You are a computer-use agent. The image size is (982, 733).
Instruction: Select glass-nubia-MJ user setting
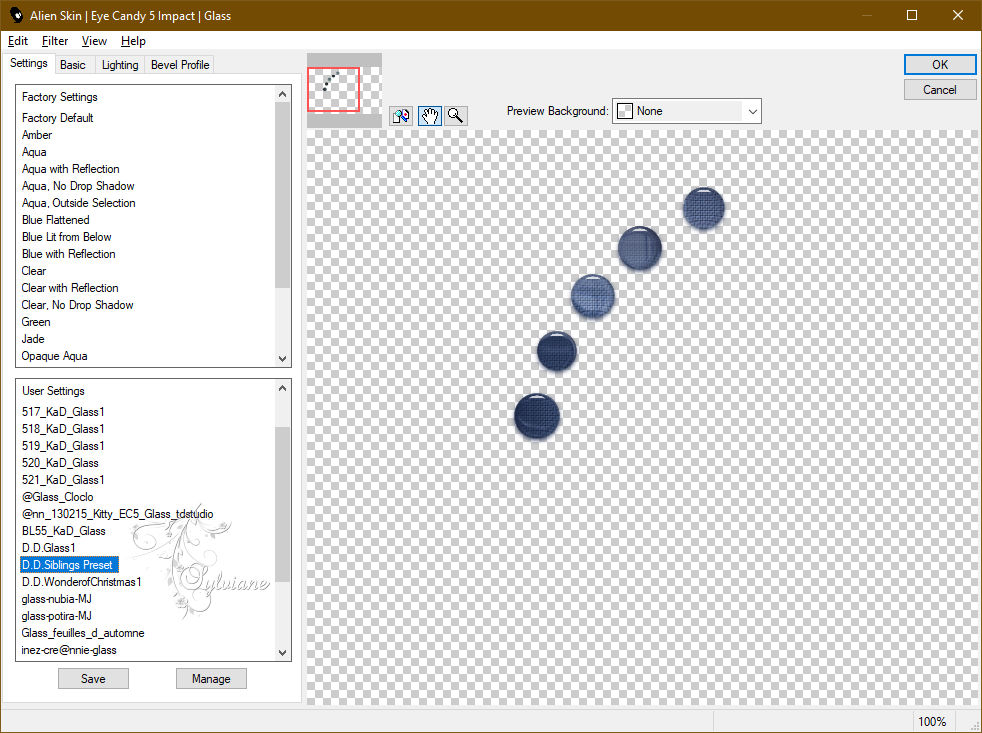56,599
